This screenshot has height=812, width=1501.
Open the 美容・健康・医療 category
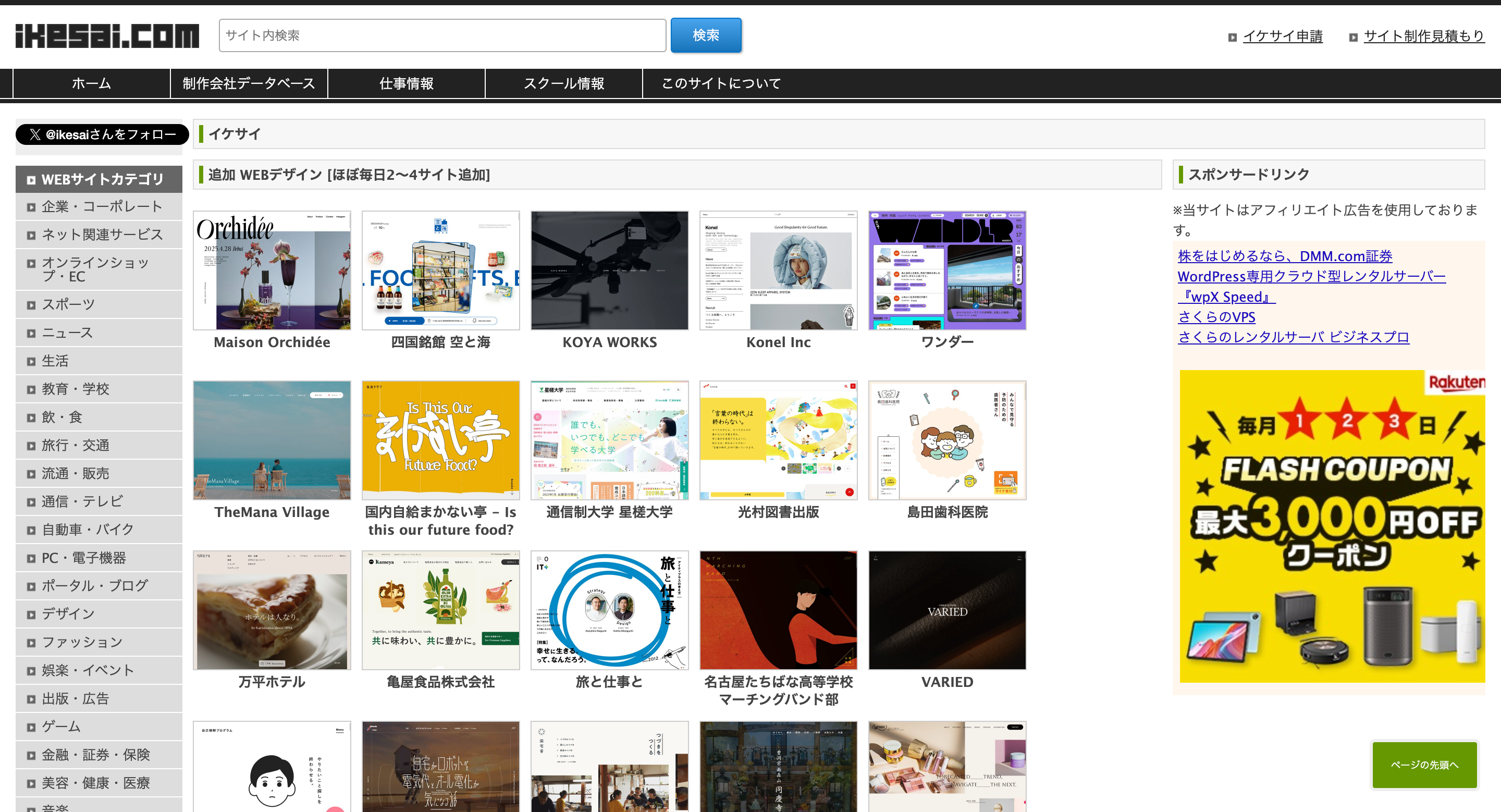click(99, 783)
